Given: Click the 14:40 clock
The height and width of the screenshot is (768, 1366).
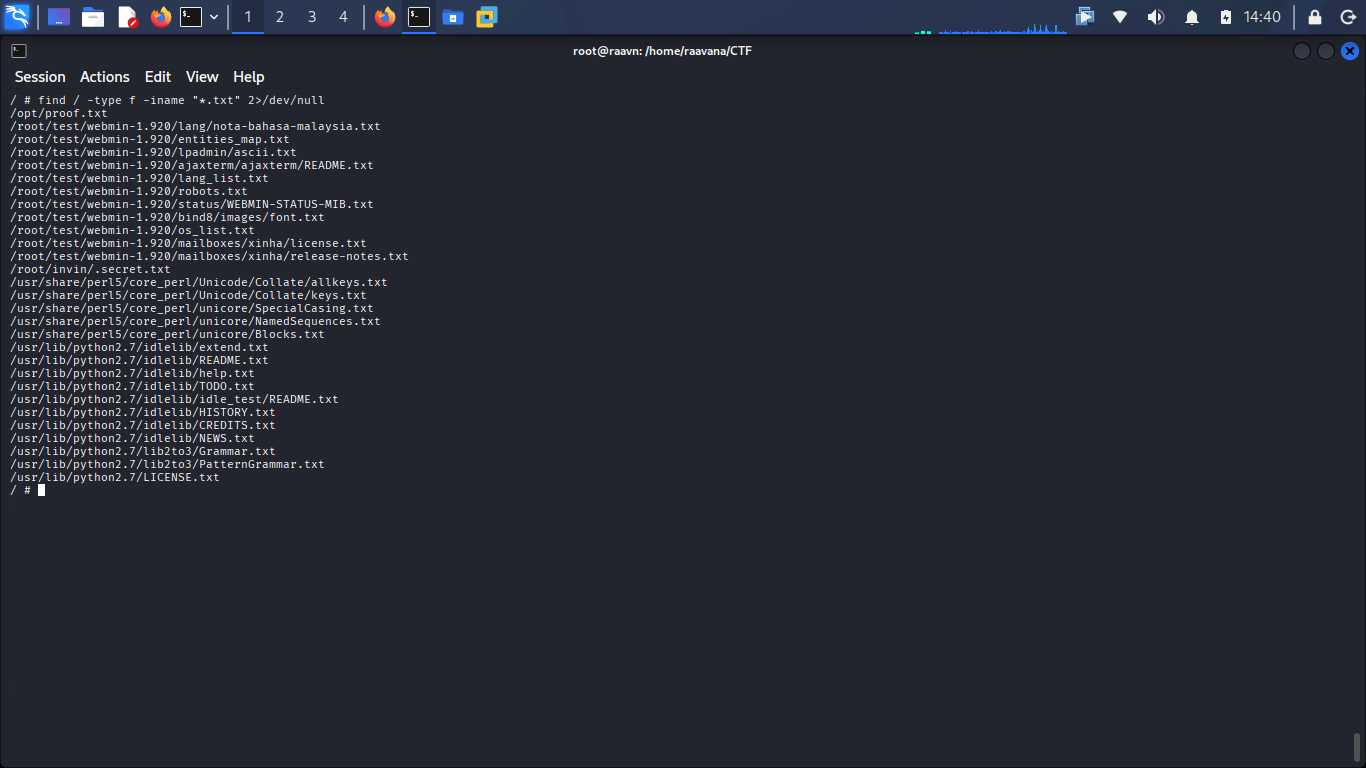Looking at the screenshot, I should coord(1262,17).
